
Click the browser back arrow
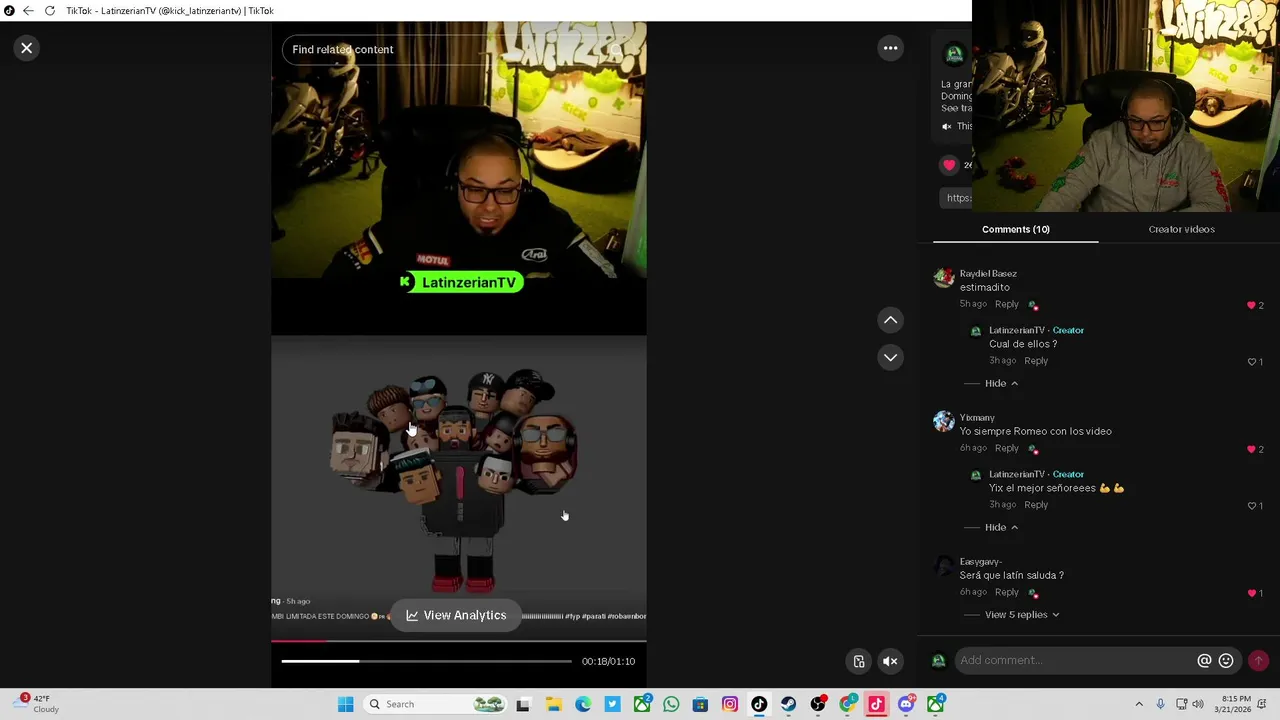click(28, 11)
